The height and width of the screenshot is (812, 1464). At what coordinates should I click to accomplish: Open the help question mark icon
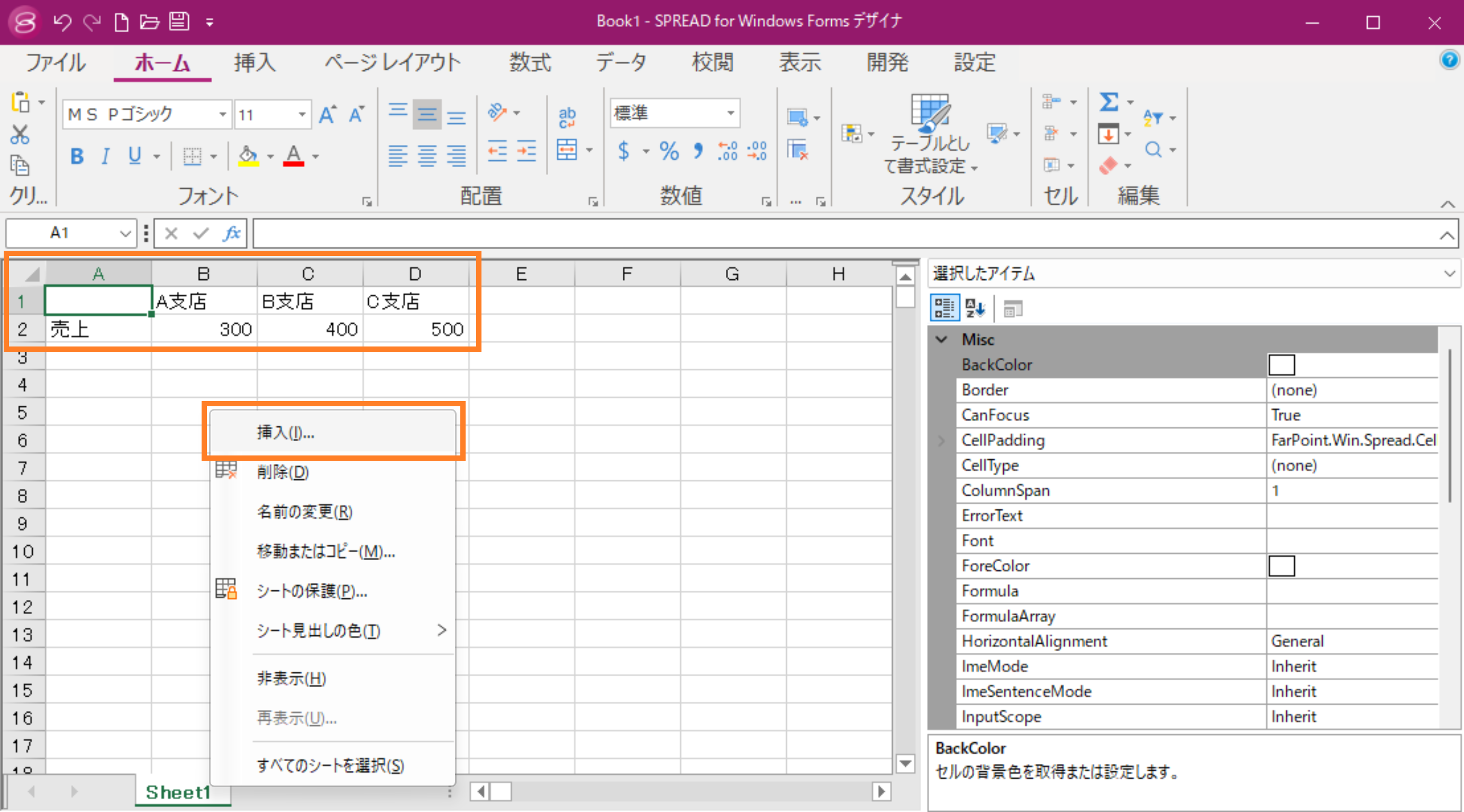pos(1448,60)
